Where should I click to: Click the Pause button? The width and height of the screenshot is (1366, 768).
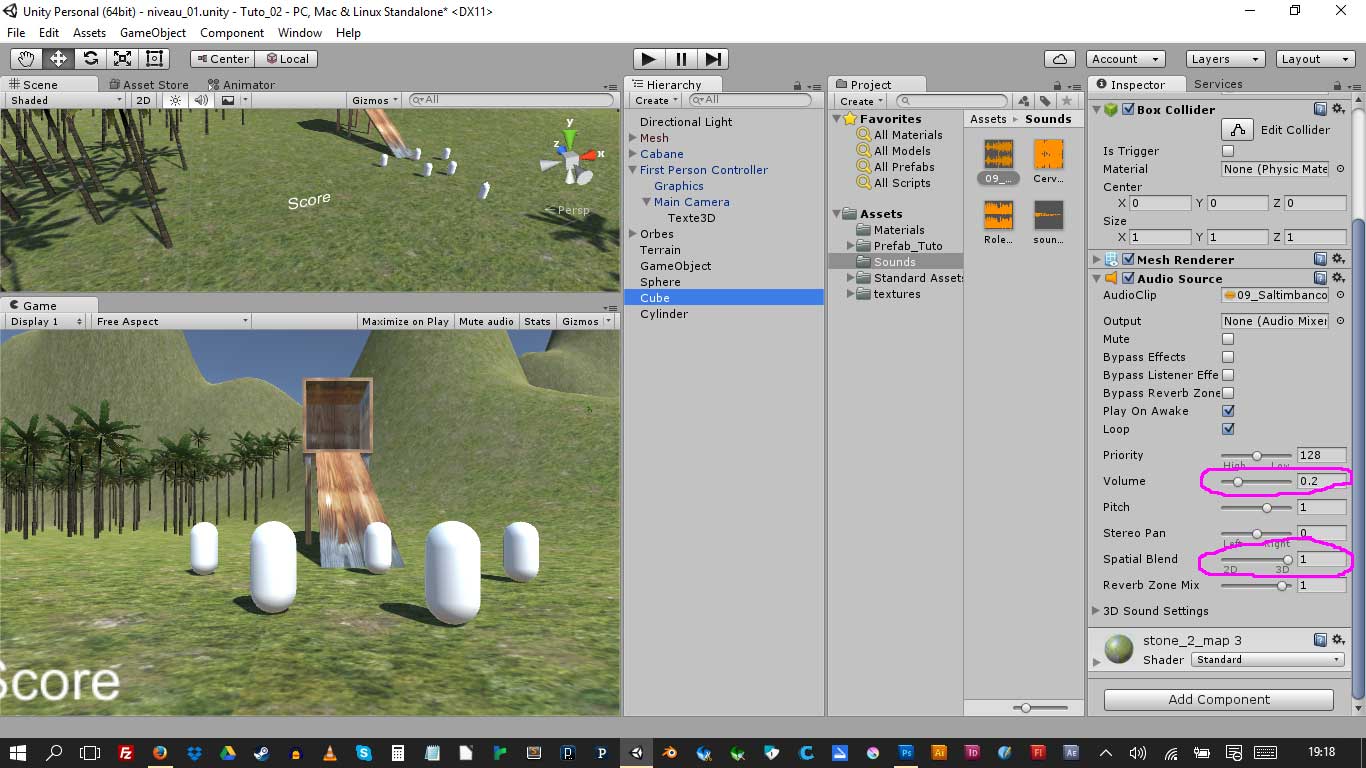(x=681, y=59)
